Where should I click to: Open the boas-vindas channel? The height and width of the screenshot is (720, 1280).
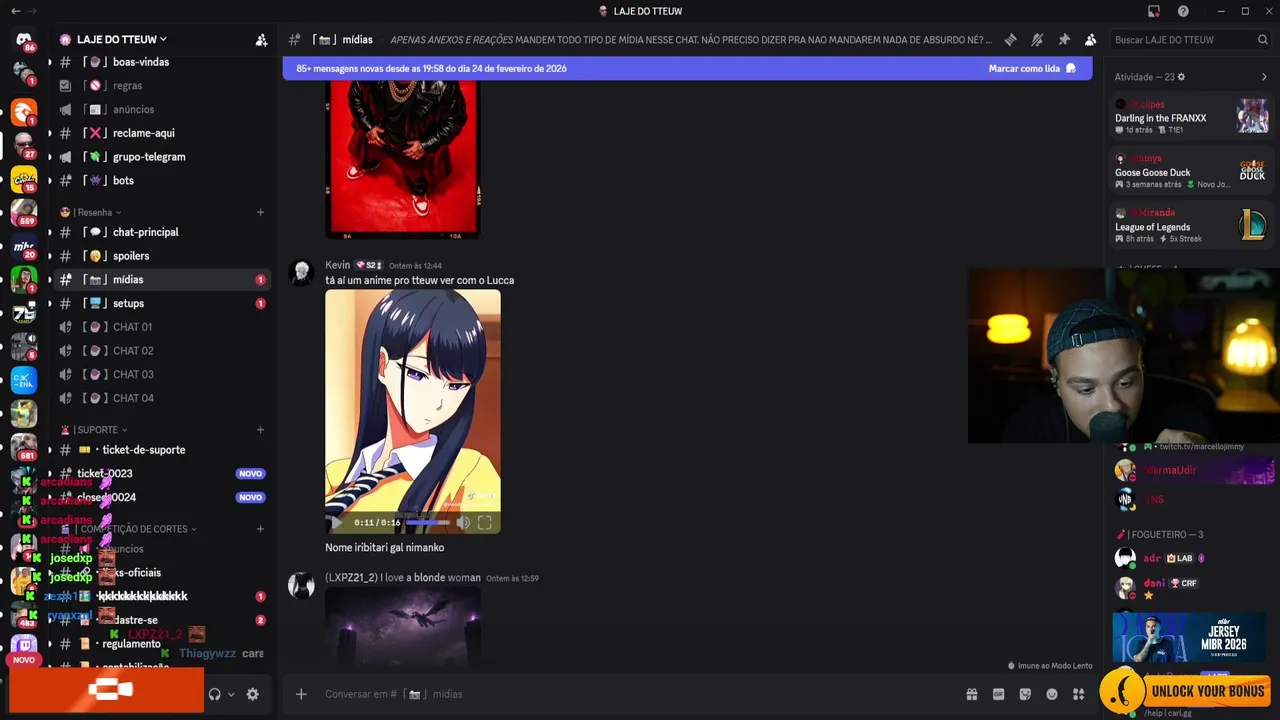163,62
